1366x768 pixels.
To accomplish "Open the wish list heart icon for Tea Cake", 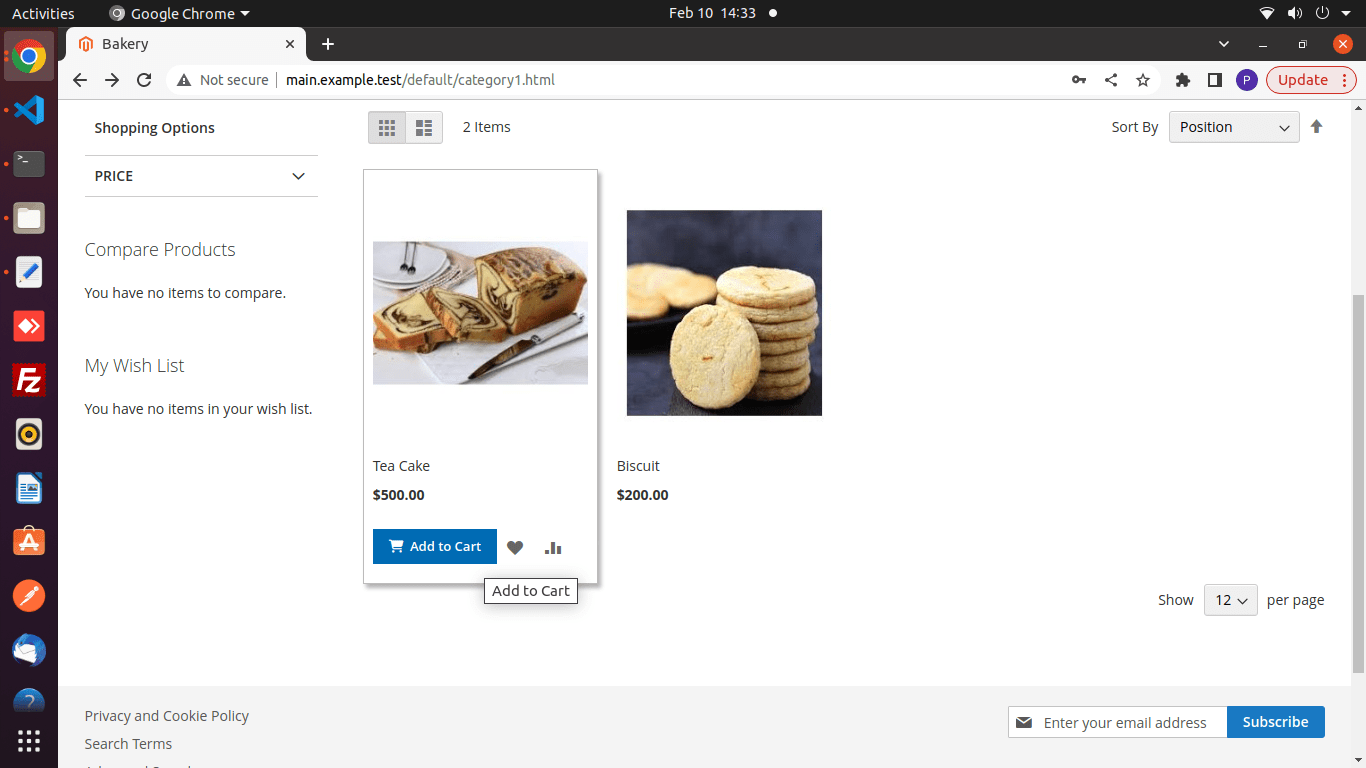I will click(x=515, y=547).
